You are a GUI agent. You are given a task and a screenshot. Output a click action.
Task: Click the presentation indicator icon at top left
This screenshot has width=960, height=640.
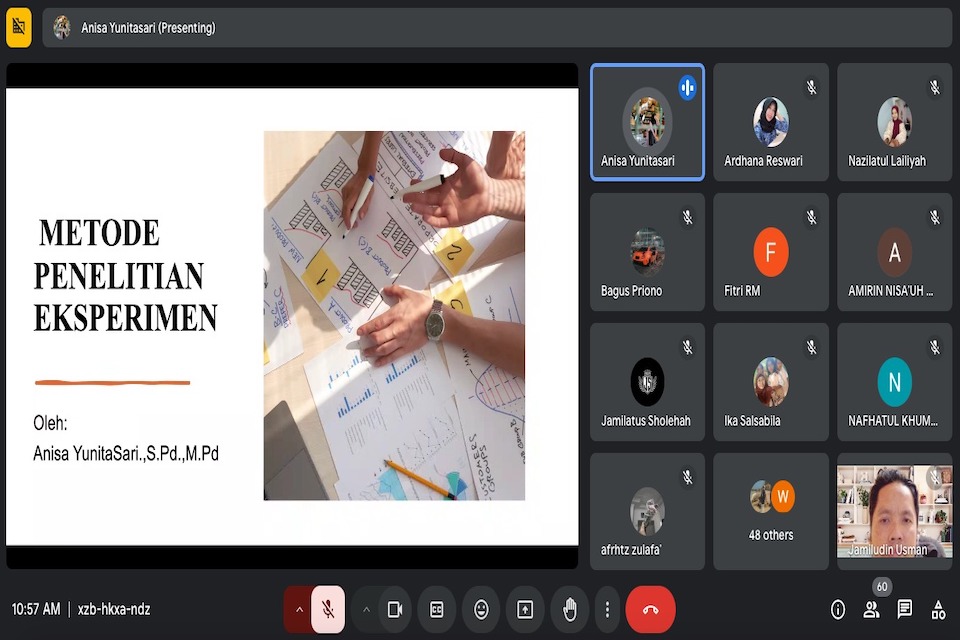[x=19, y=28]
